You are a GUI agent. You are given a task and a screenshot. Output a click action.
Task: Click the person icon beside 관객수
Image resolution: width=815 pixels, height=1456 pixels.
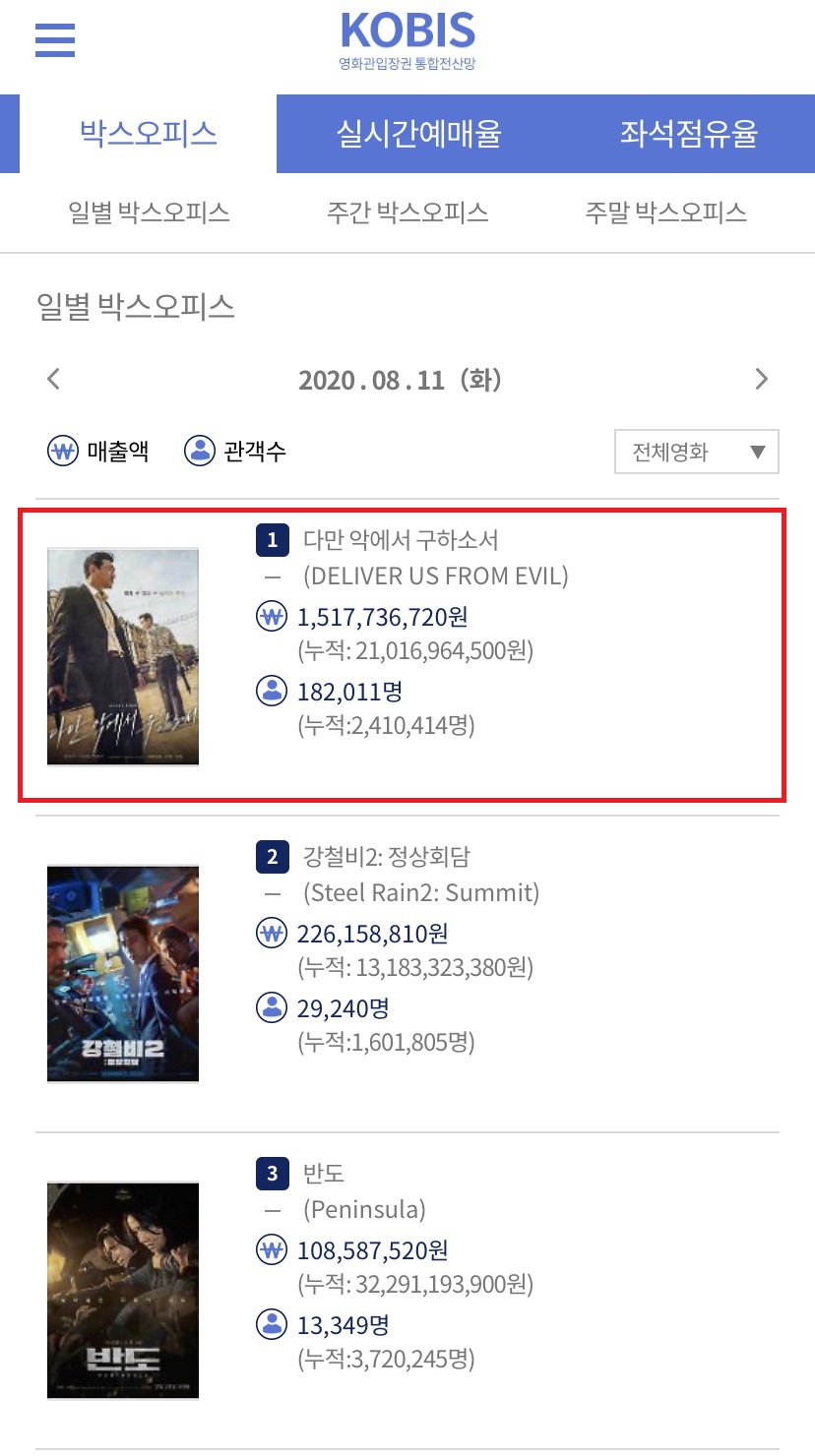pos(200,452)
